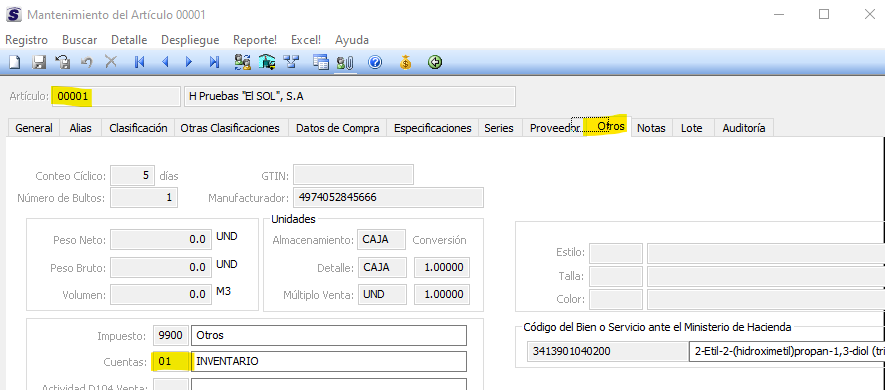Click the money bag icon
The image size is (885, 390).
coord(405,62)
